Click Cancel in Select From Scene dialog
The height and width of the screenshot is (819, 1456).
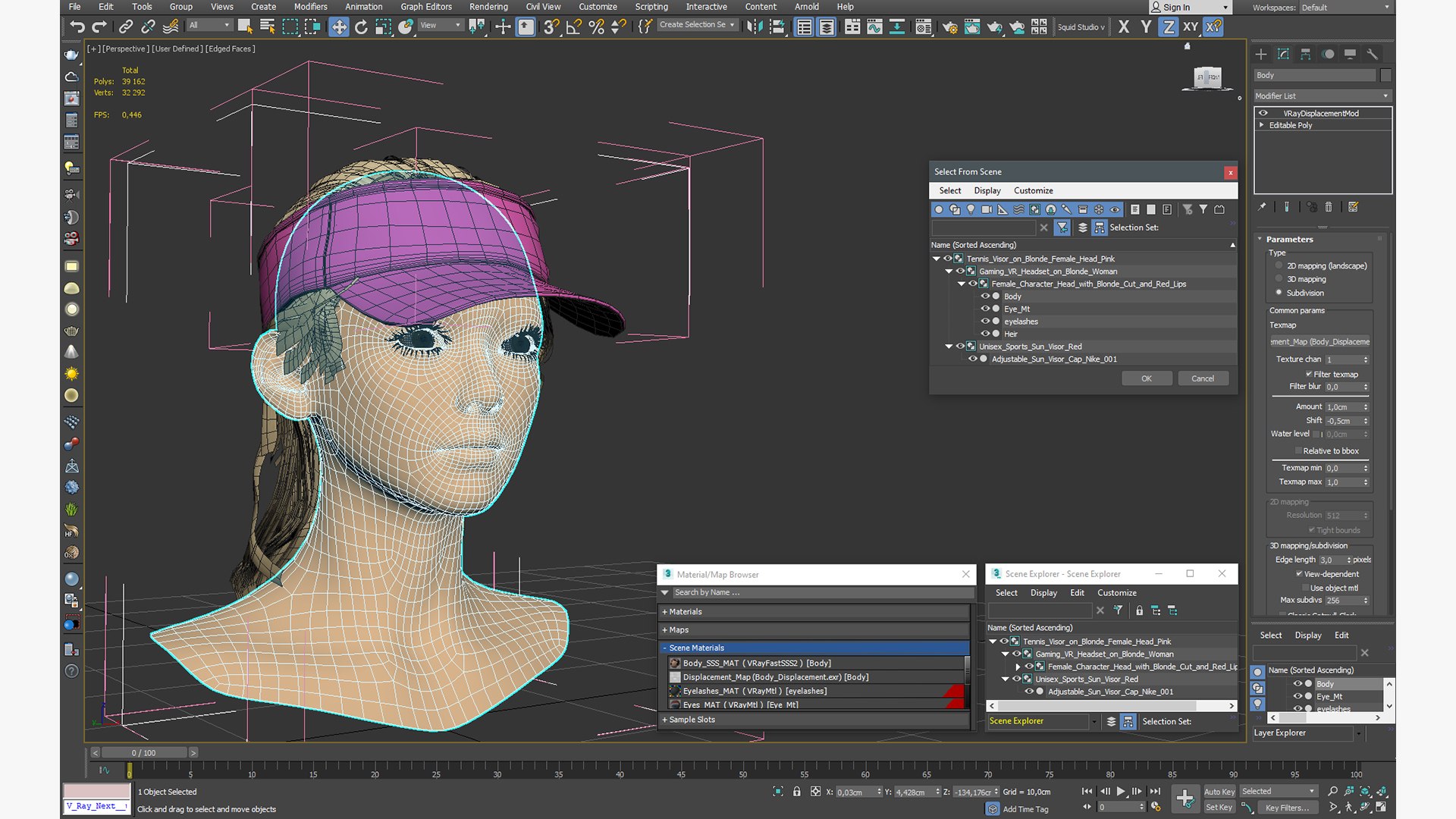[x=1203, y=378]
